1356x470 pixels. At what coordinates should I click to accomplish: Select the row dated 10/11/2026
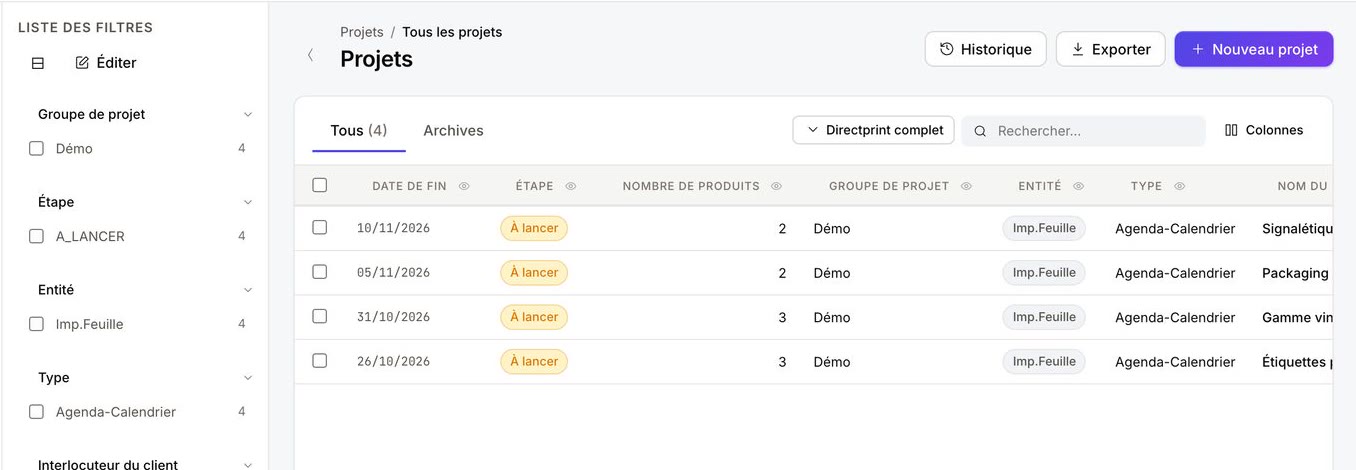[320, 228]
